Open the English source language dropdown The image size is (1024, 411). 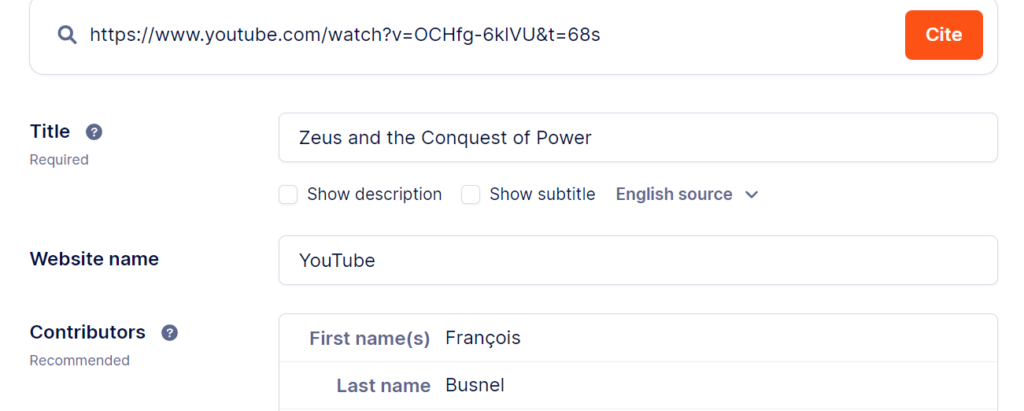coord(687,195)
